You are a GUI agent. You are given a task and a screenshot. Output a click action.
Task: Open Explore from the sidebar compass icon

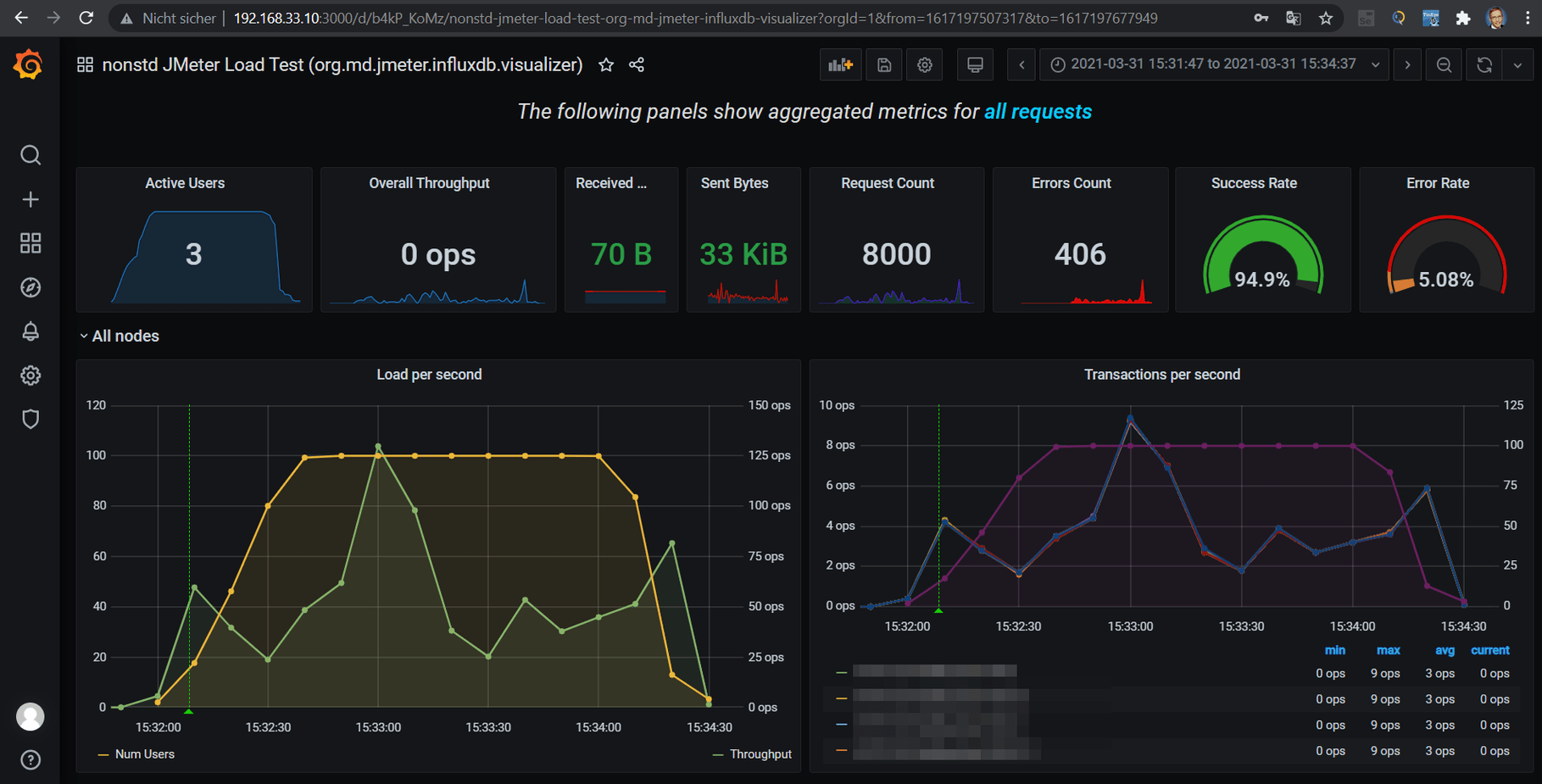point(31,287)
